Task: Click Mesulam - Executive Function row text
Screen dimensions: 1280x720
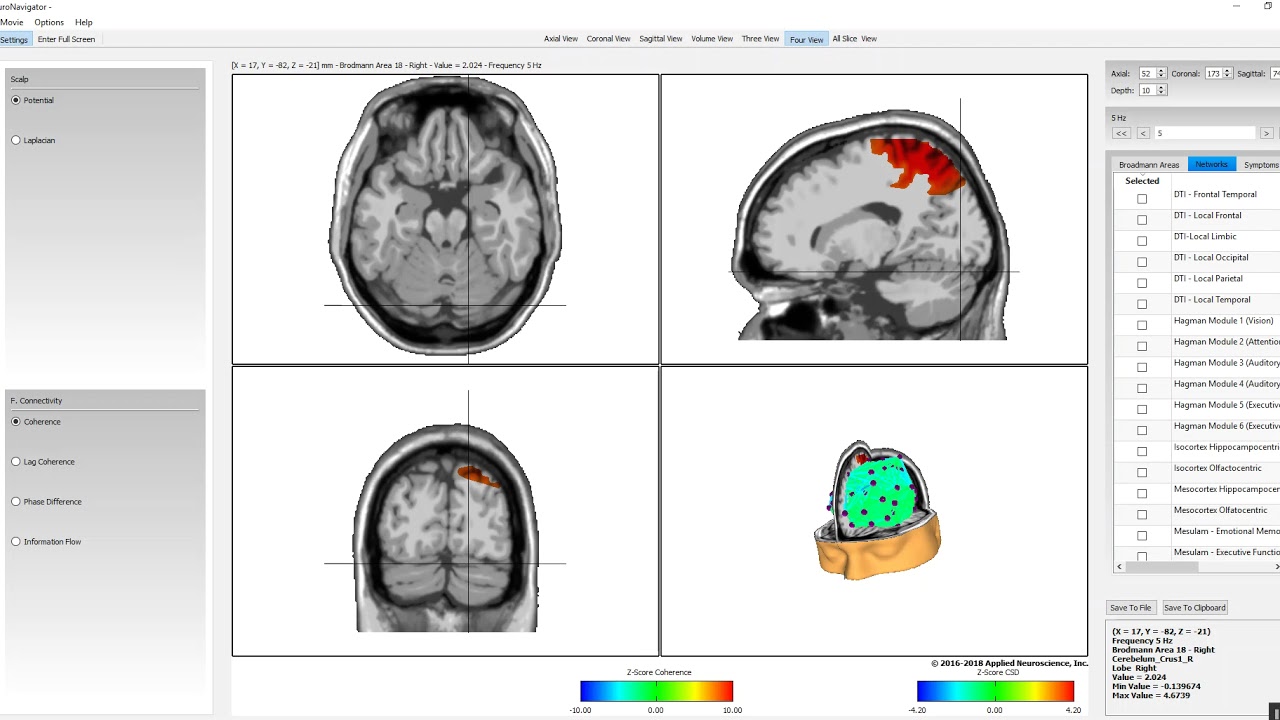Action: tap(1226, 552)
